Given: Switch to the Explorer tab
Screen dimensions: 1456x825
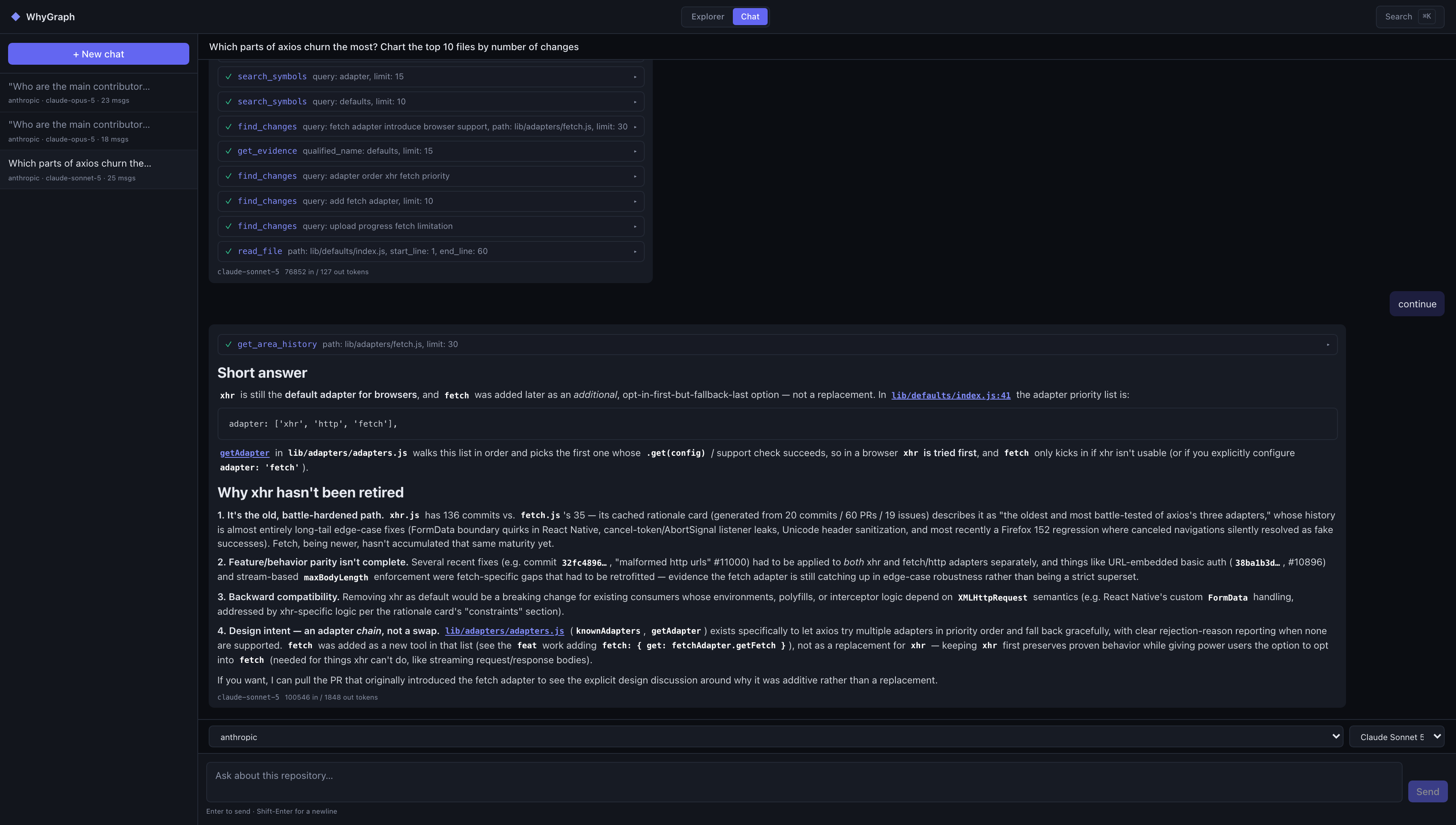Looking at the screenshot, I should (x=708, y=17).
